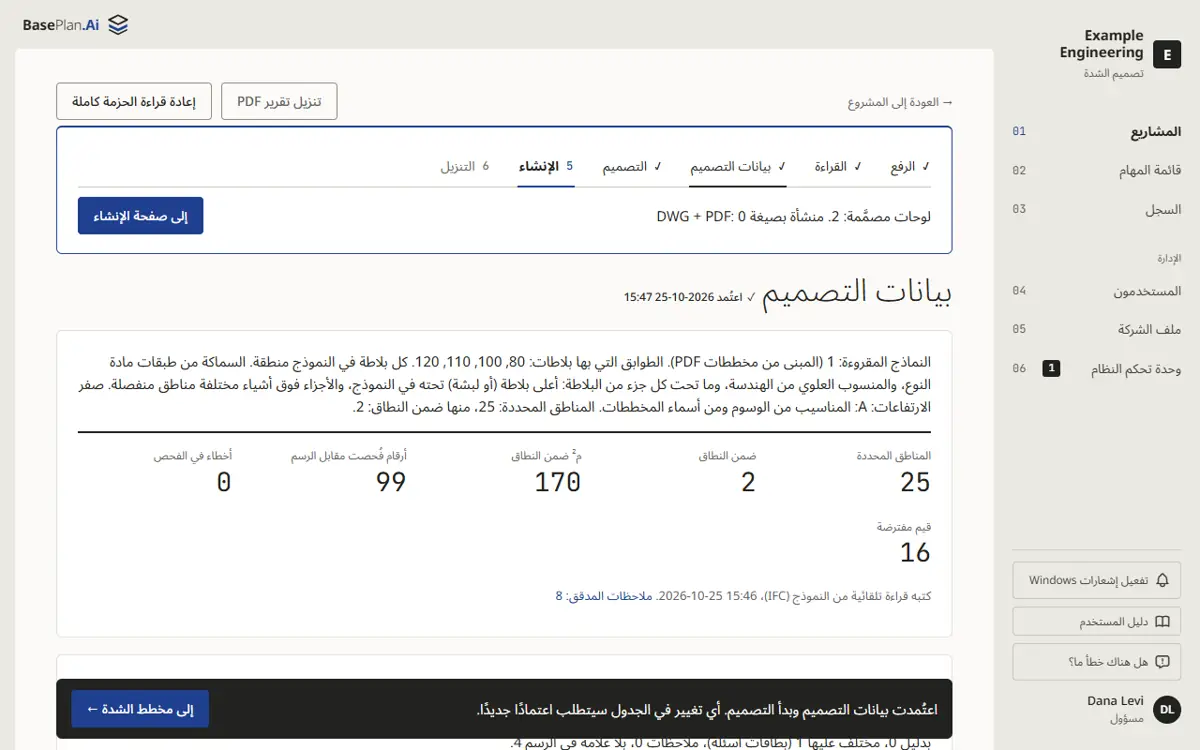Click the المناطق المحددة value 25
The image size is (1200, 750).
point(915,482)
